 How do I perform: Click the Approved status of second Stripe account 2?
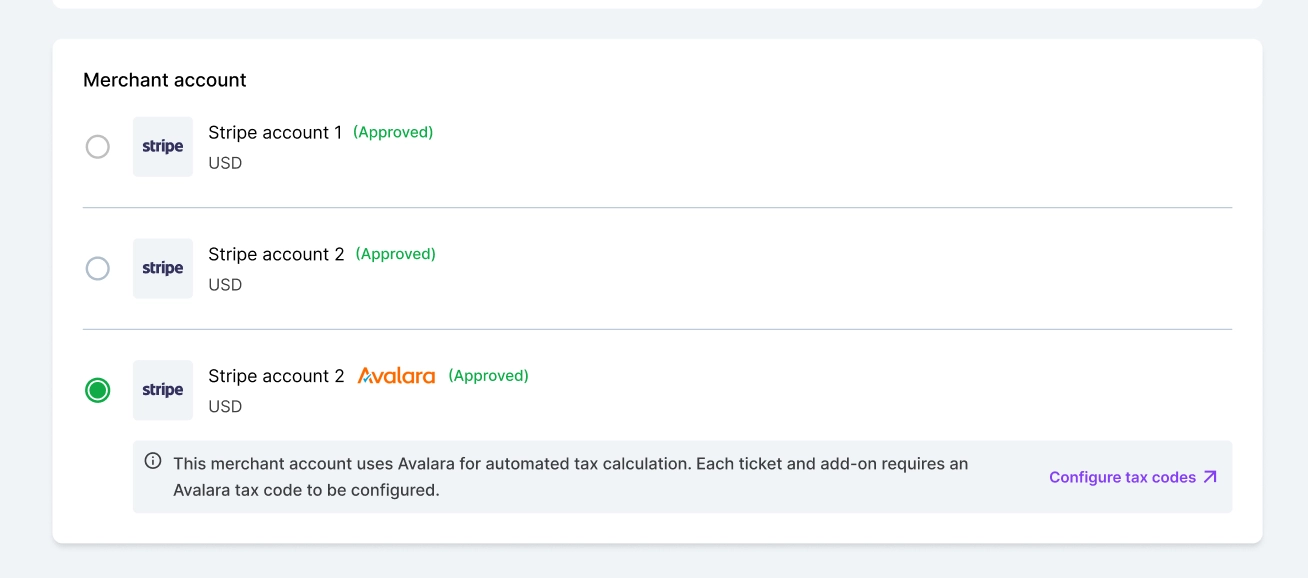point(396,254)
